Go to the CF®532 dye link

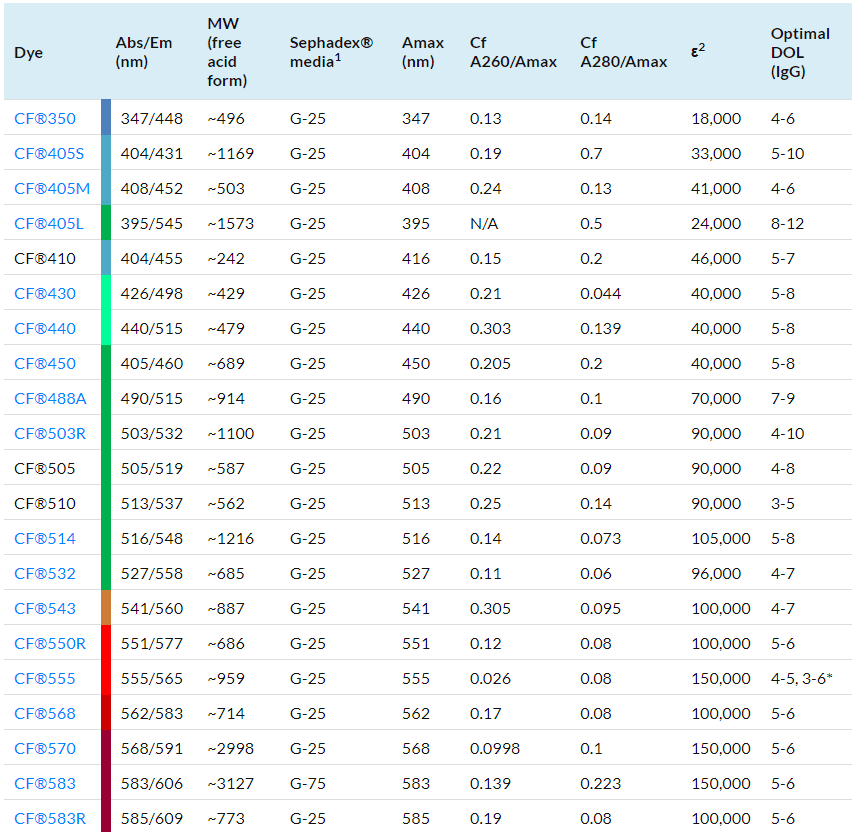pos(45,573)
